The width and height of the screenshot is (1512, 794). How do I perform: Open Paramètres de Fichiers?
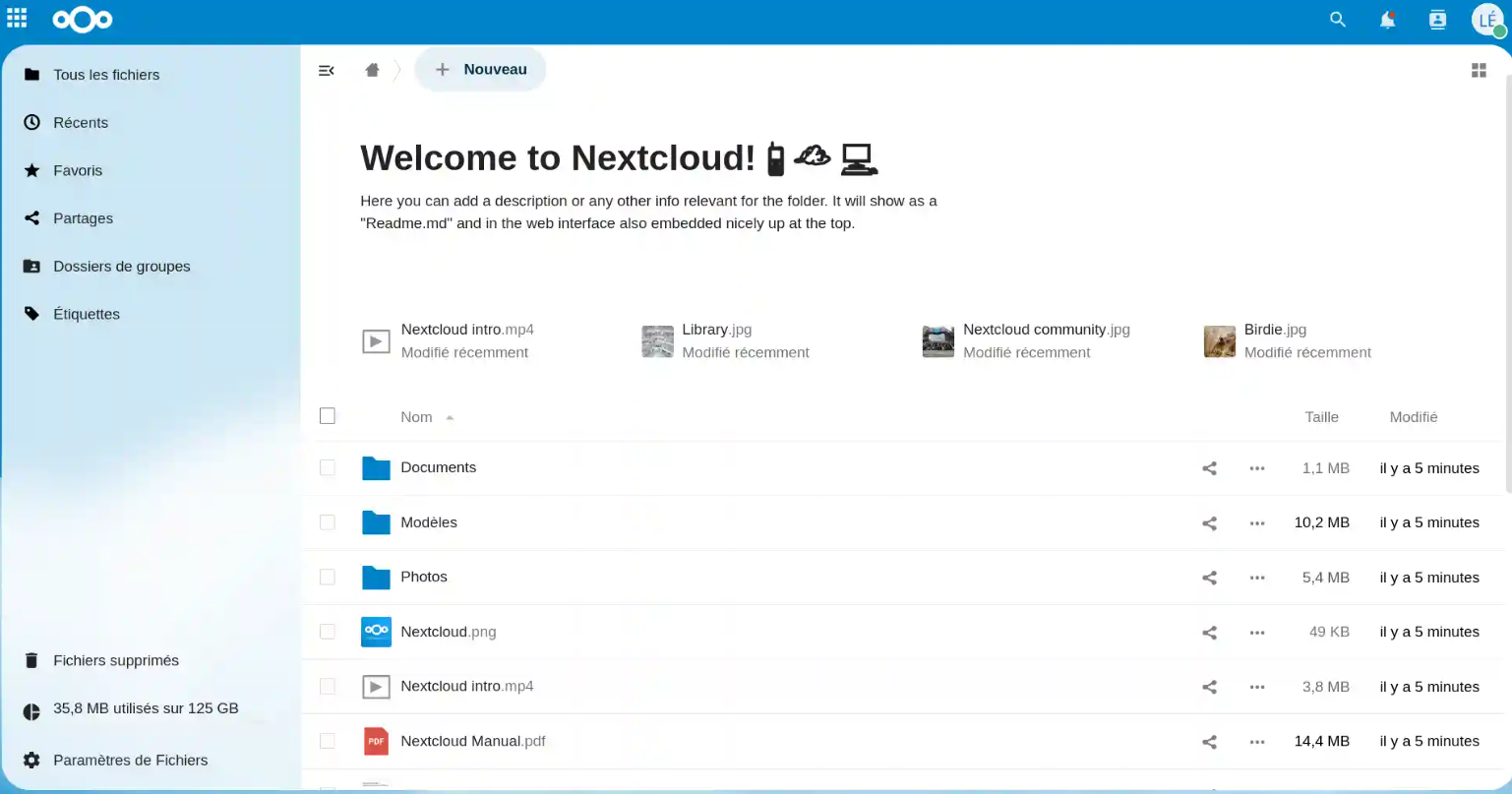click(x=130, y=760)
